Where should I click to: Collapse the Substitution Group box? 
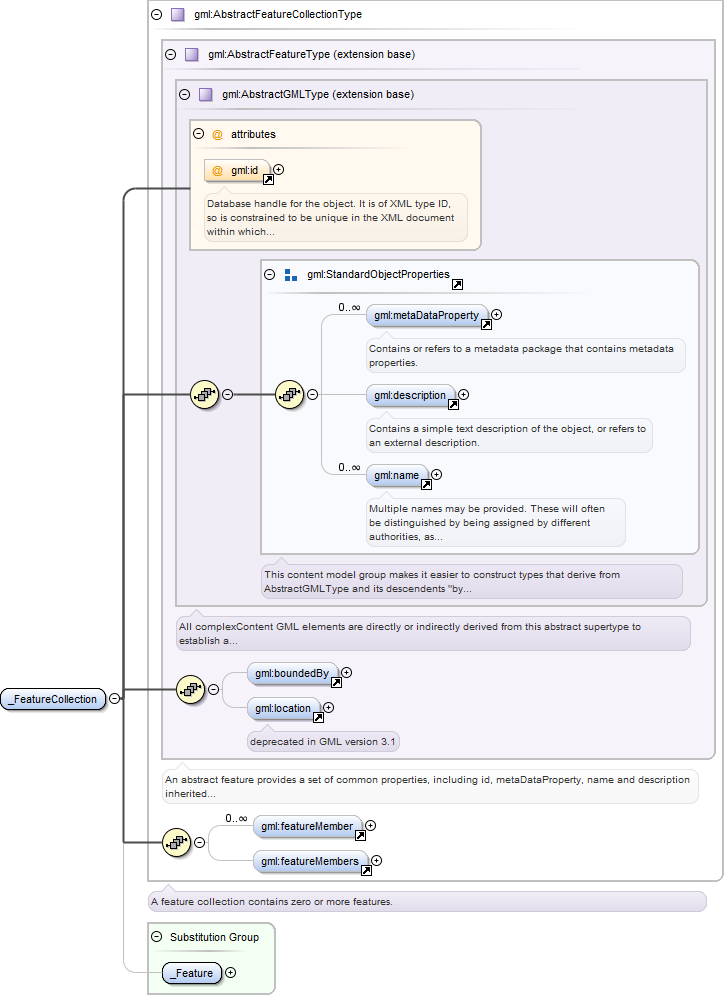tap(157, 936)
